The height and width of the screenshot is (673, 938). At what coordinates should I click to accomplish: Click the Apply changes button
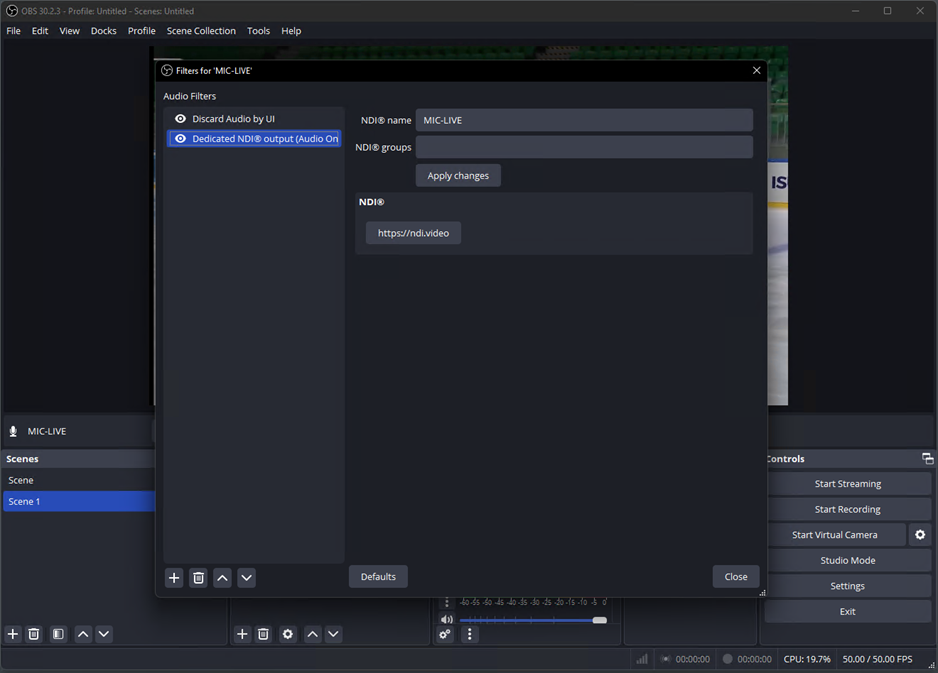point(458,176)
